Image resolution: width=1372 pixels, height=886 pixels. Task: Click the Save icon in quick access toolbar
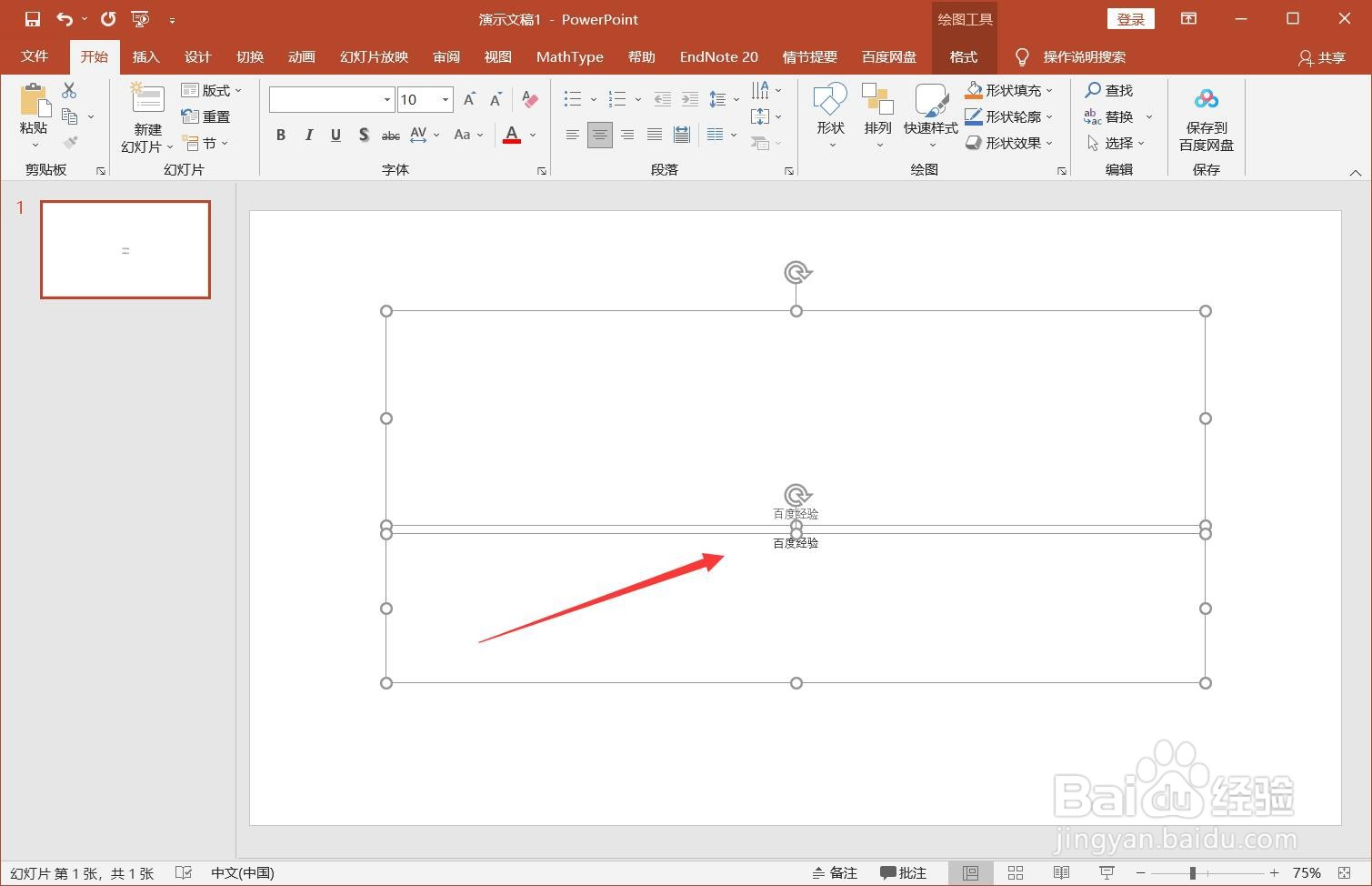coord(33,19)
